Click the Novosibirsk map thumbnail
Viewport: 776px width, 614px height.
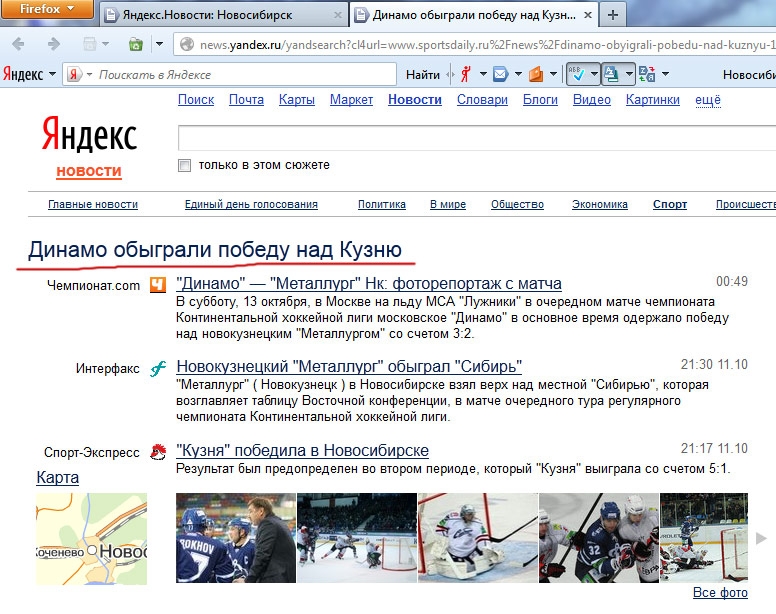(x=92, y=539)
